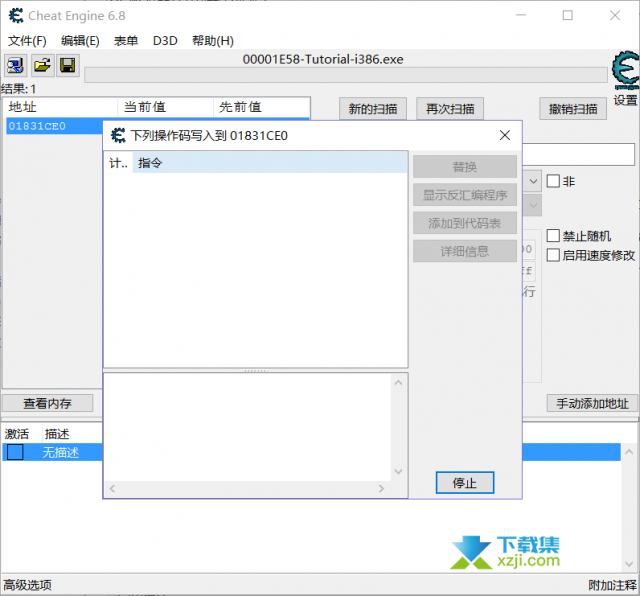This screenshot has height=596, width=640.
Task: Click the scan progress bar
Action: pyautogui.click(x=346, y=75)
